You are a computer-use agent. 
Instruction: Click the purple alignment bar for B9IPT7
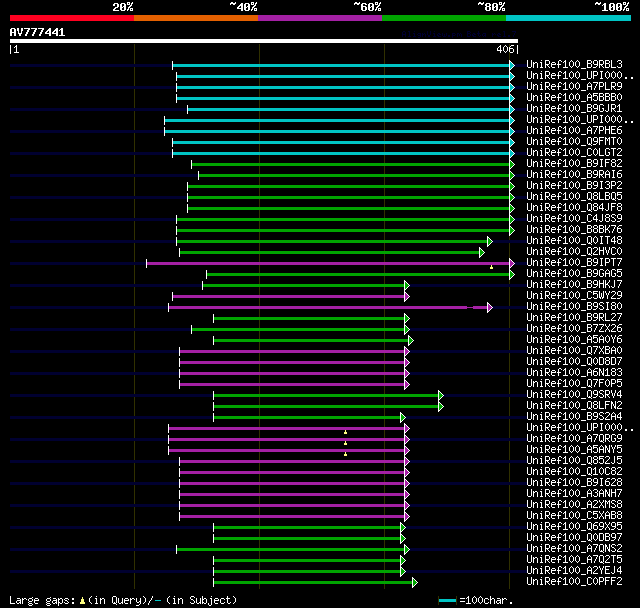pyautogui.click(x=328, y=264)
